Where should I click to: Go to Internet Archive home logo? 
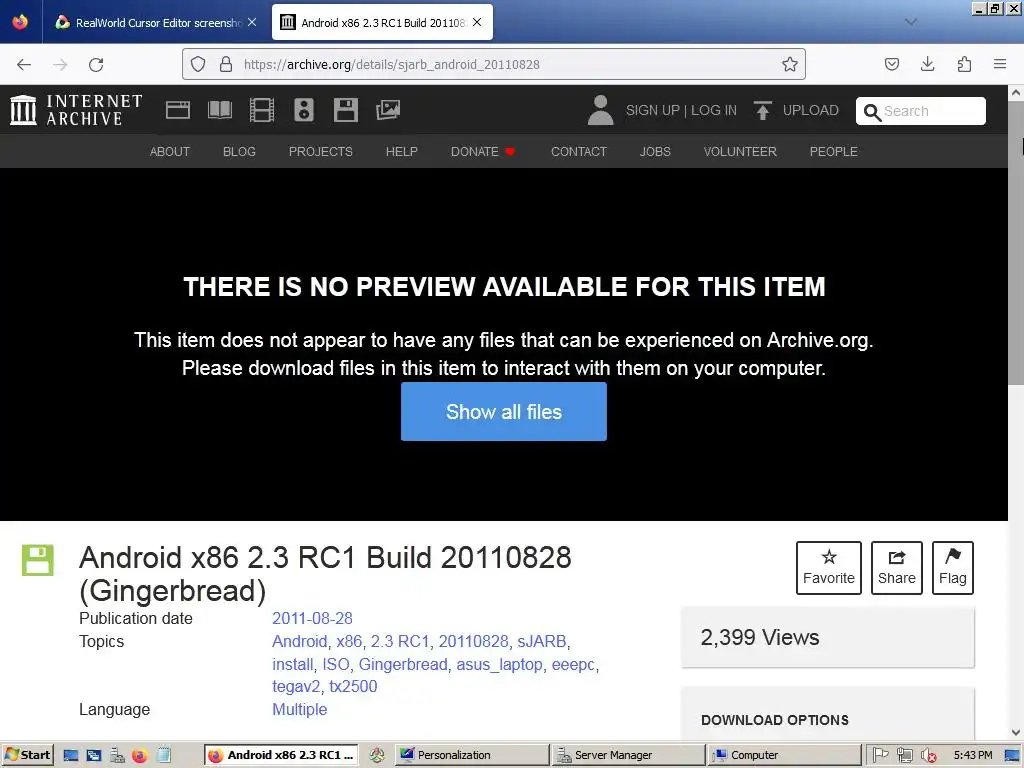(76, 110)
